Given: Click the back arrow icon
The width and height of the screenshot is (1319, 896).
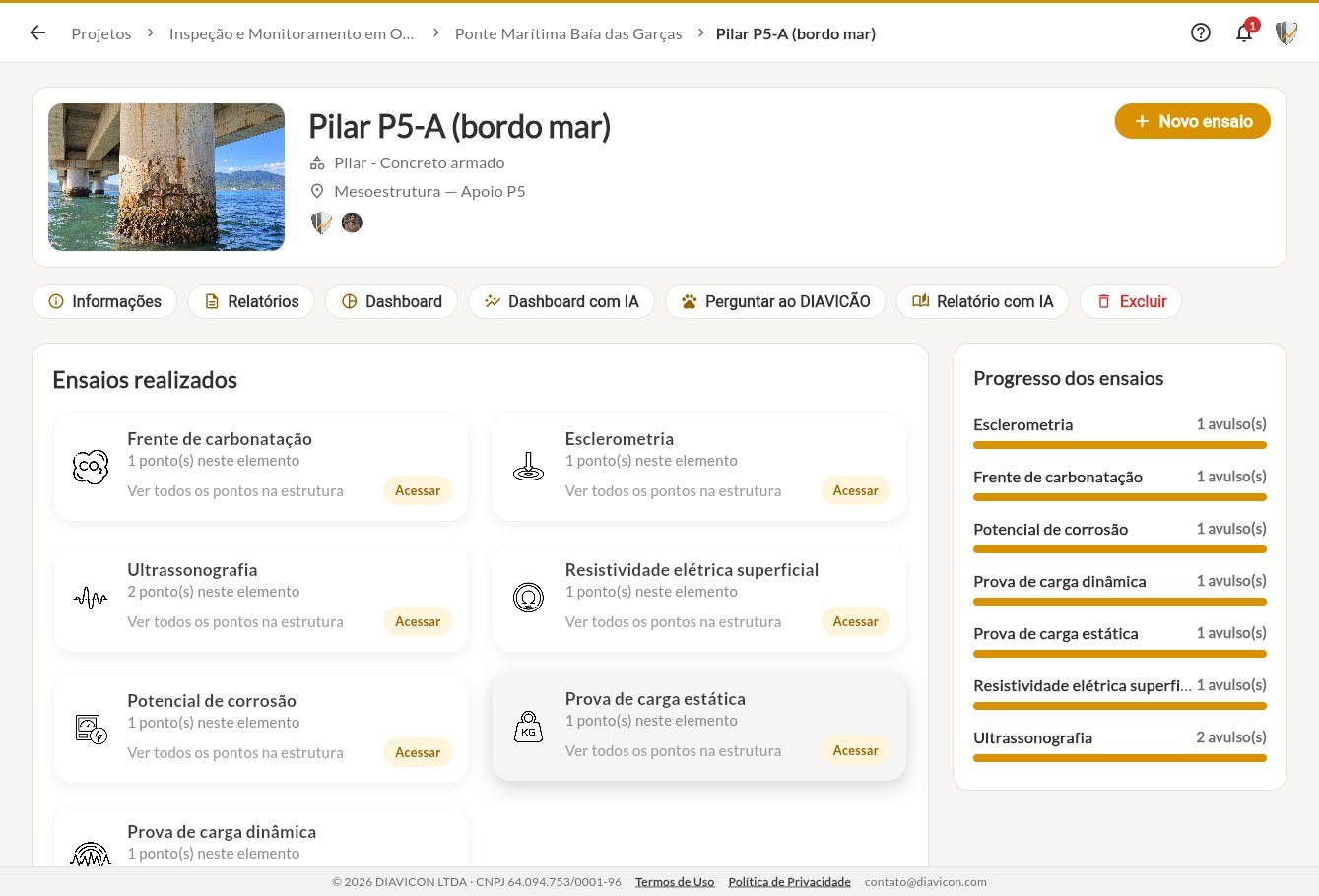Looking at the screenshot, I should click(x=37, y=32).
